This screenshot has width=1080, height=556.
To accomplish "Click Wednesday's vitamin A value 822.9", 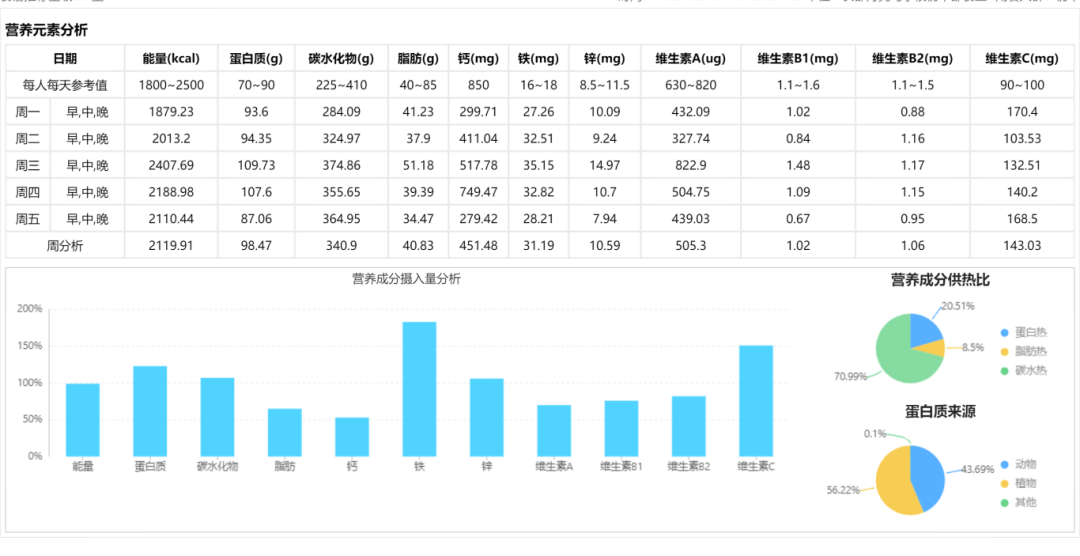I will [x=691, y=166].
